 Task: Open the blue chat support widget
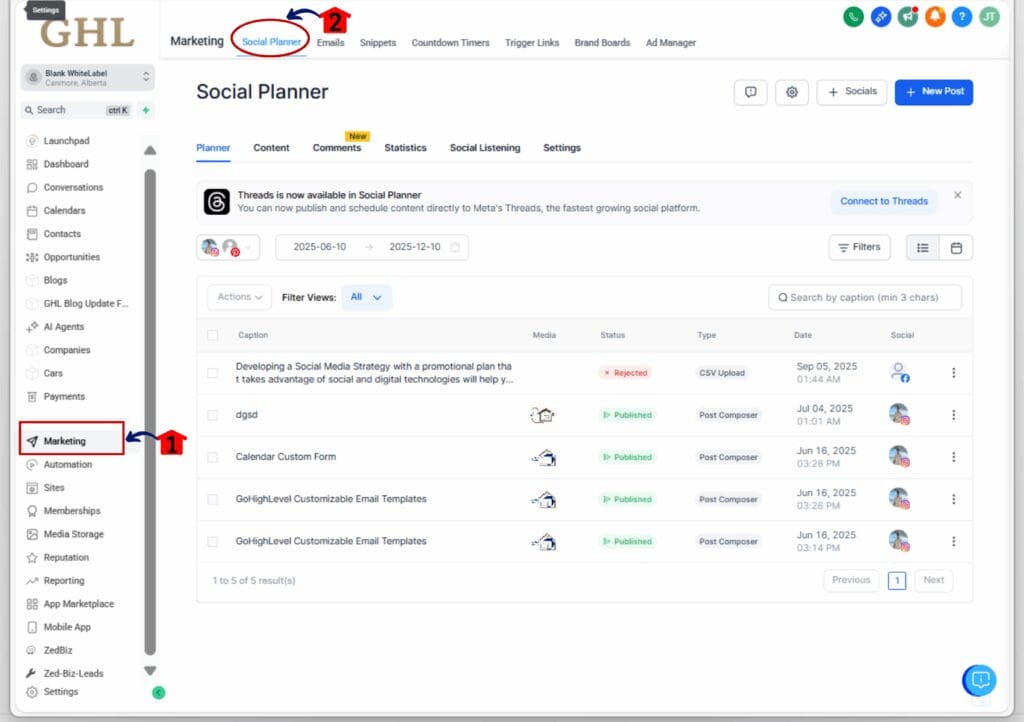point(979,680)
